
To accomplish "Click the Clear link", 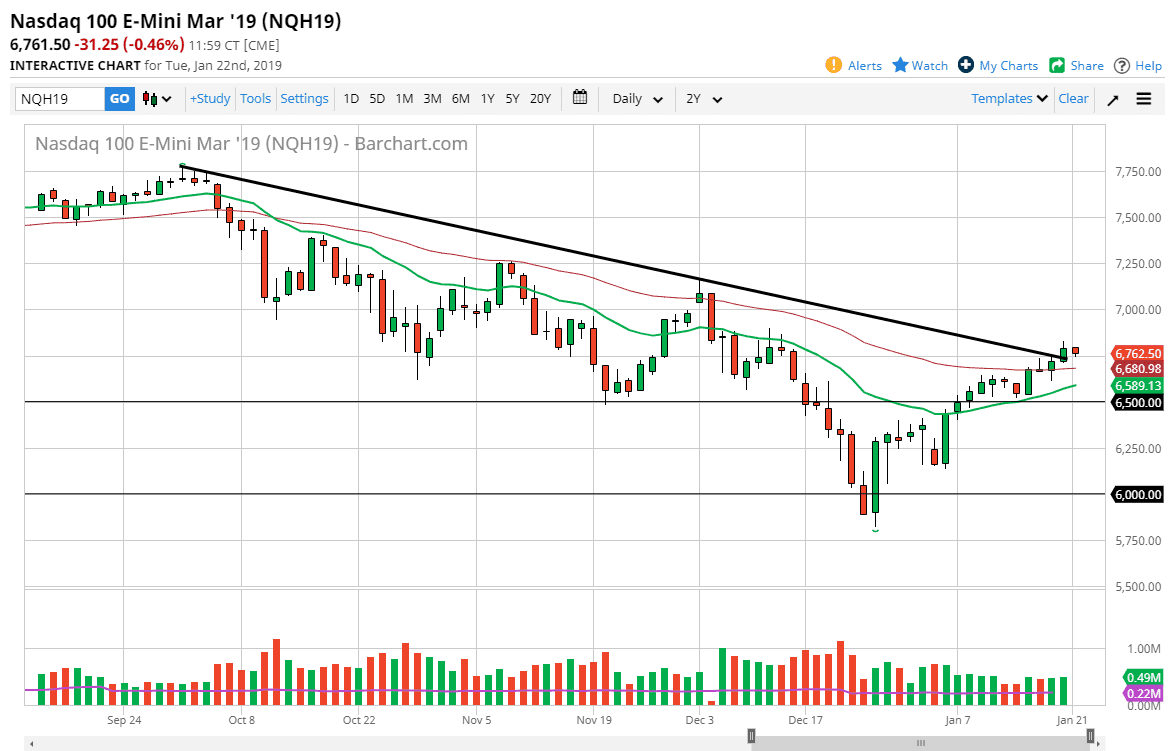I will [1073, 98].
